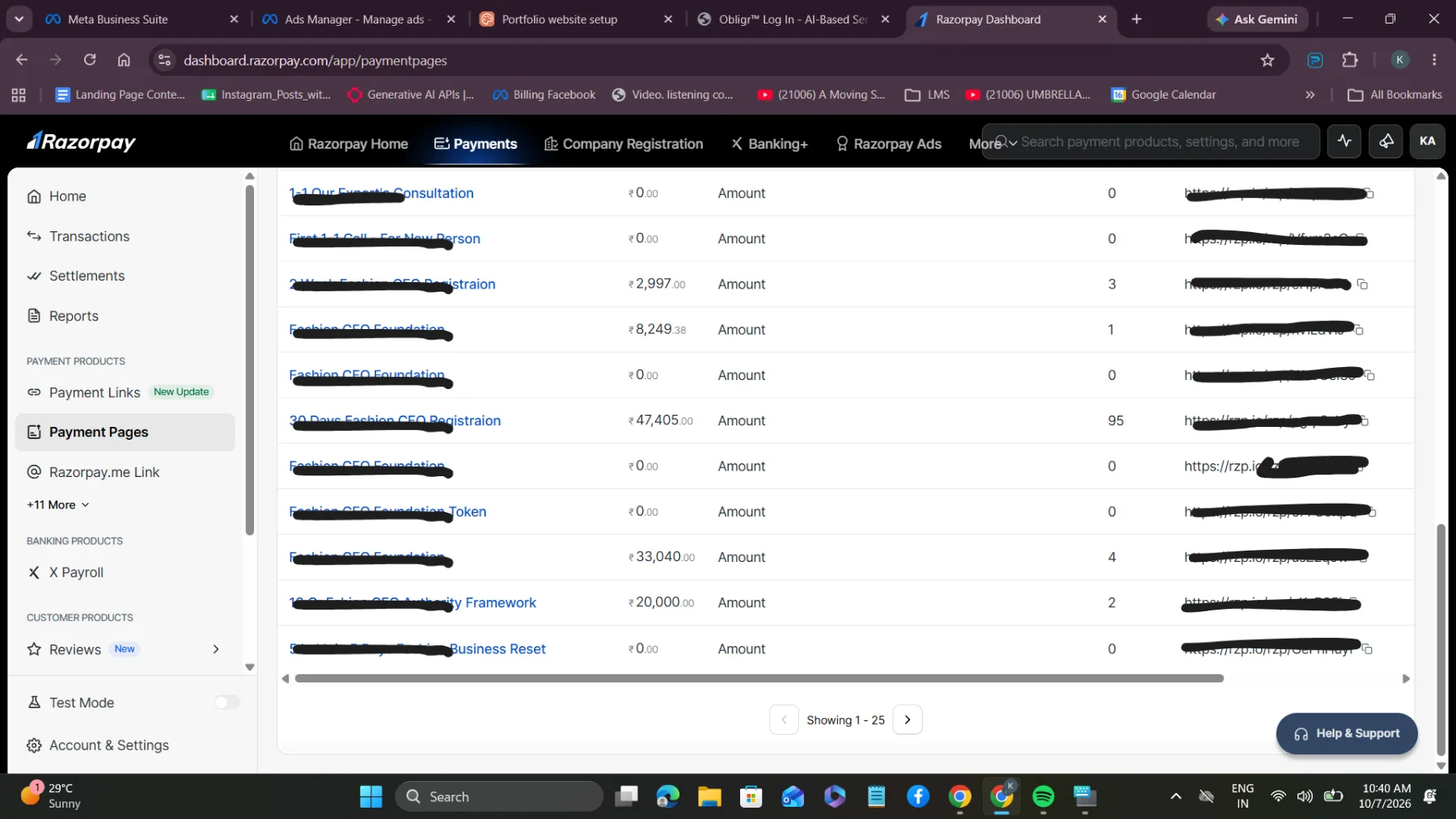Open the apps grid in bookmarks bar
1456x819 pixels.
[x=19, y=95]
